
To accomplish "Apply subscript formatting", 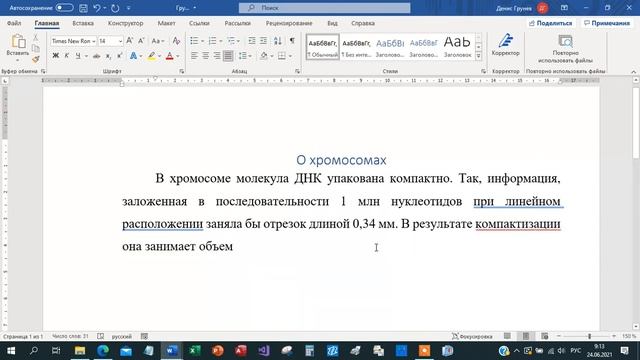I will click(x=108, y=56).
